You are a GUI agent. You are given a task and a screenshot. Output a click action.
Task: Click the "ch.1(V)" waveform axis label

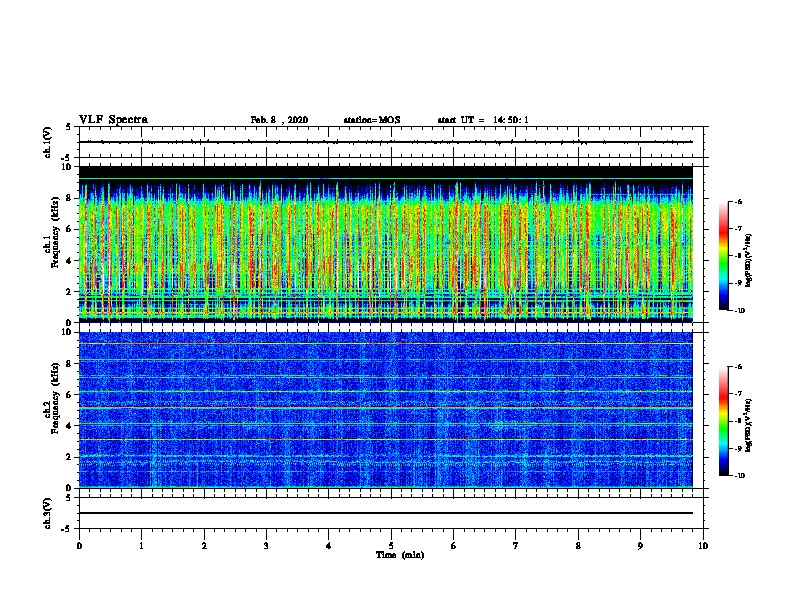pos(47,142)
